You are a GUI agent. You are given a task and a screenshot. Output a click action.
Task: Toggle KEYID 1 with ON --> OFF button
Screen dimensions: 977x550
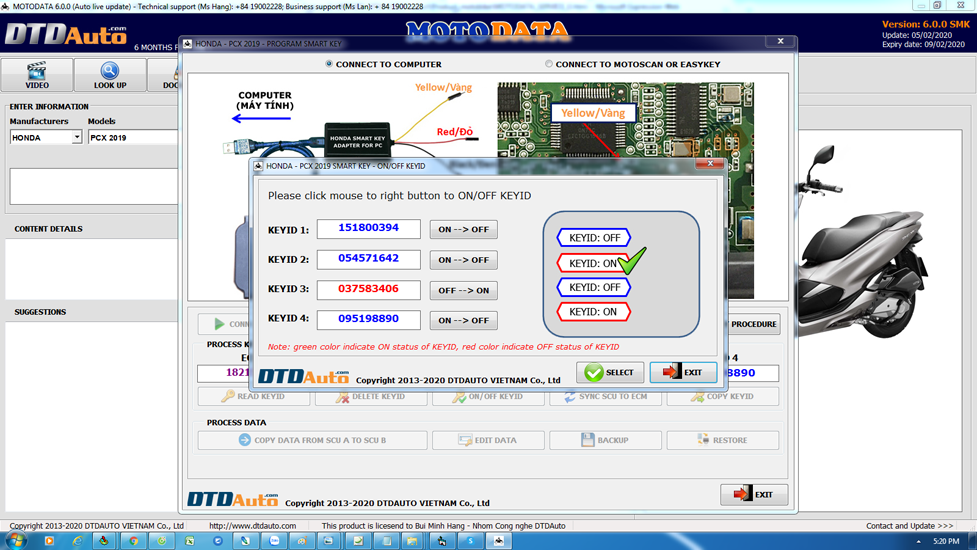click(464, 229)
